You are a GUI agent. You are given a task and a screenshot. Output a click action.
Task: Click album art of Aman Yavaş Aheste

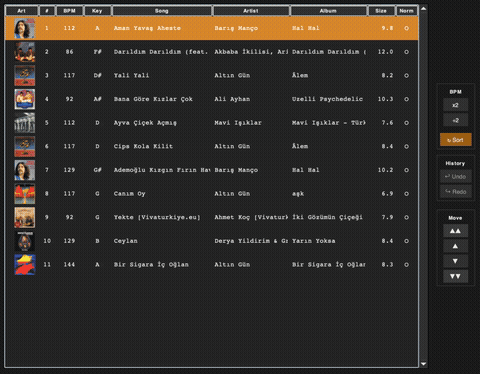(25, 28)
